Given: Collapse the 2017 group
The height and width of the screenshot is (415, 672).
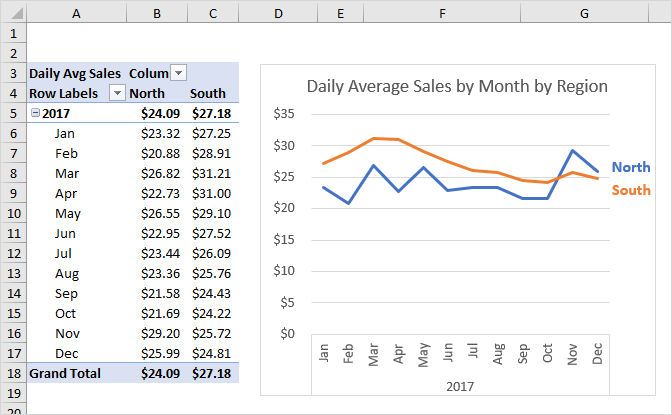Looking at the screenshot, I should coord(36,113).
